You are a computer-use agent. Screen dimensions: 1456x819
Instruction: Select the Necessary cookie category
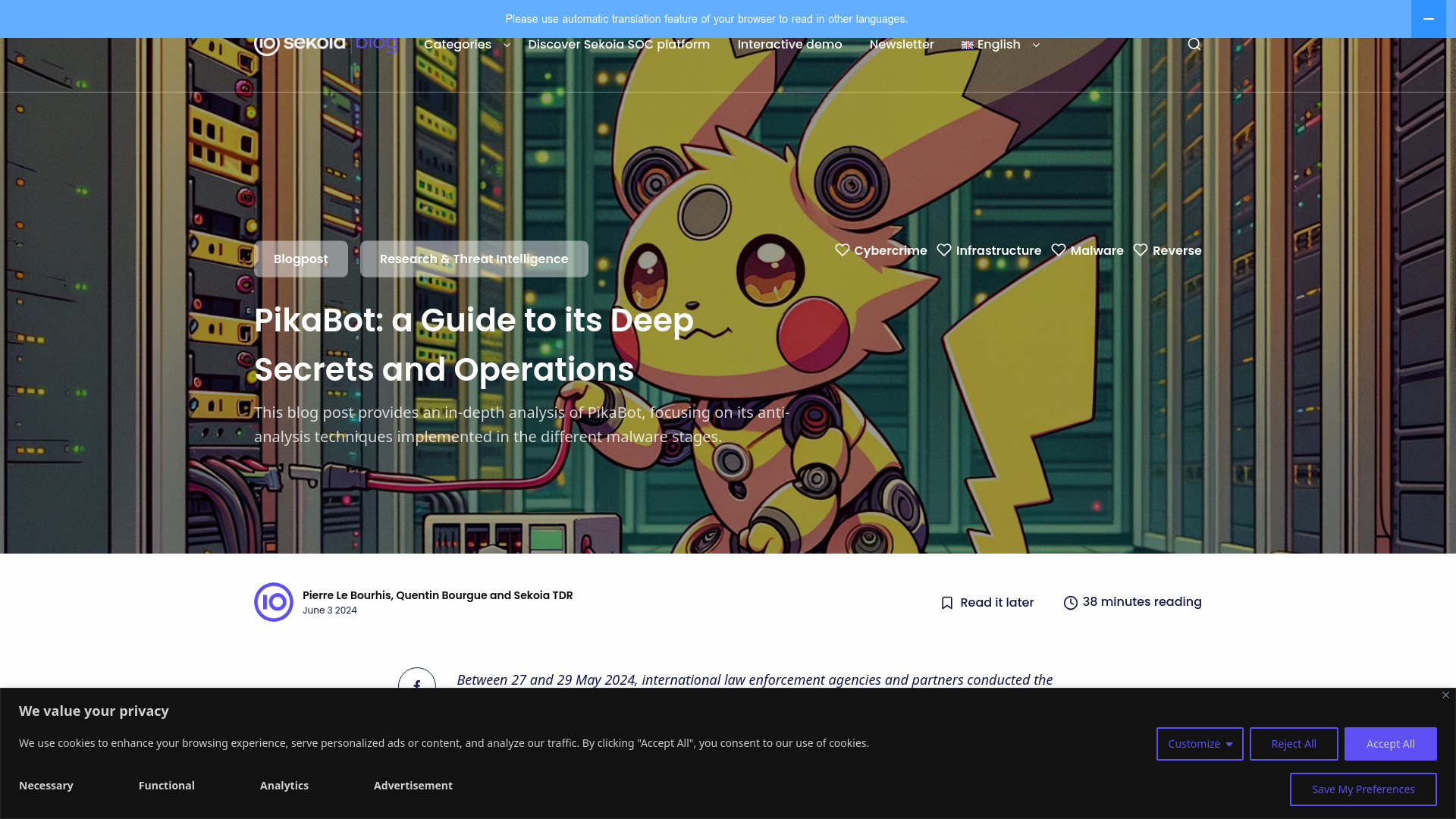coord(46,786)
